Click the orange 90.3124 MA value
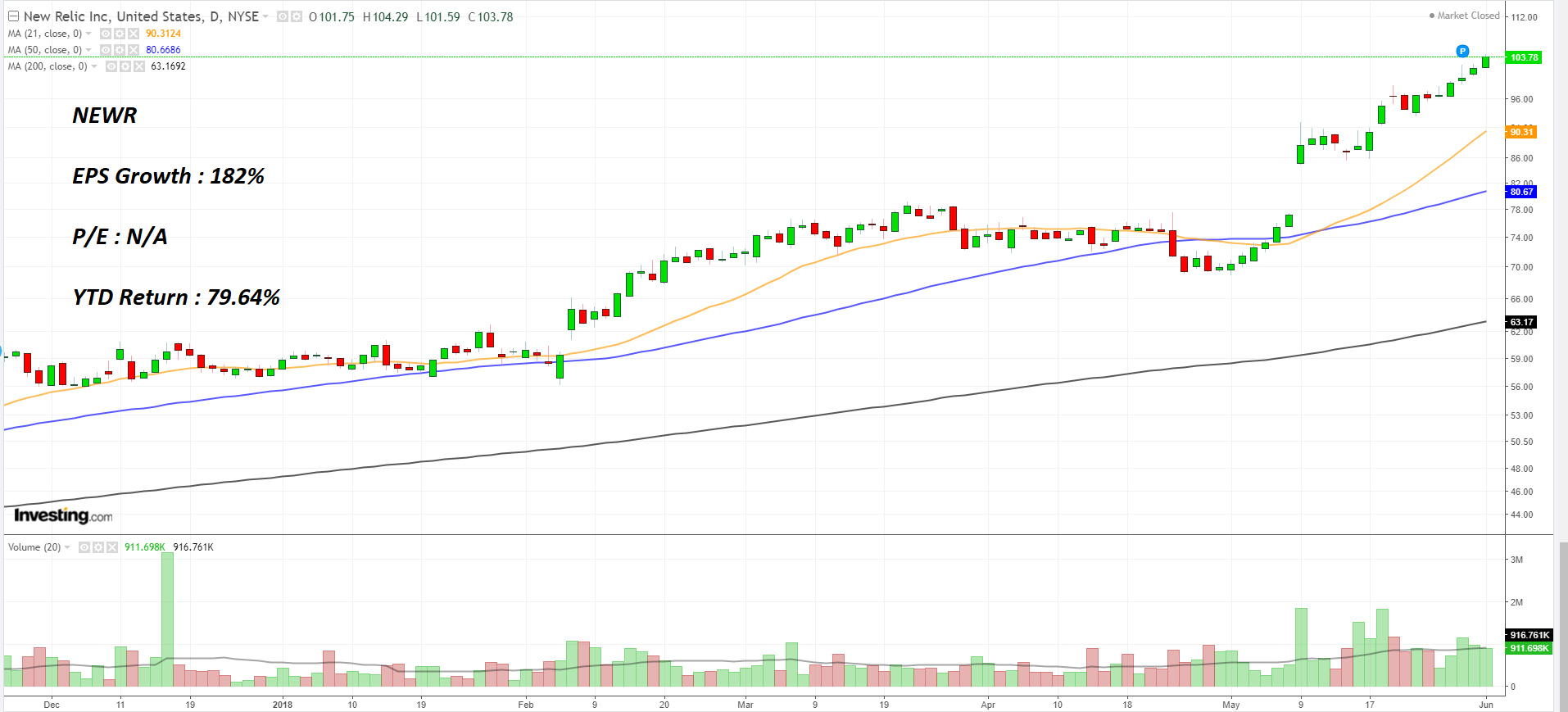1568x712 pixels. click(x=163, y=34)
